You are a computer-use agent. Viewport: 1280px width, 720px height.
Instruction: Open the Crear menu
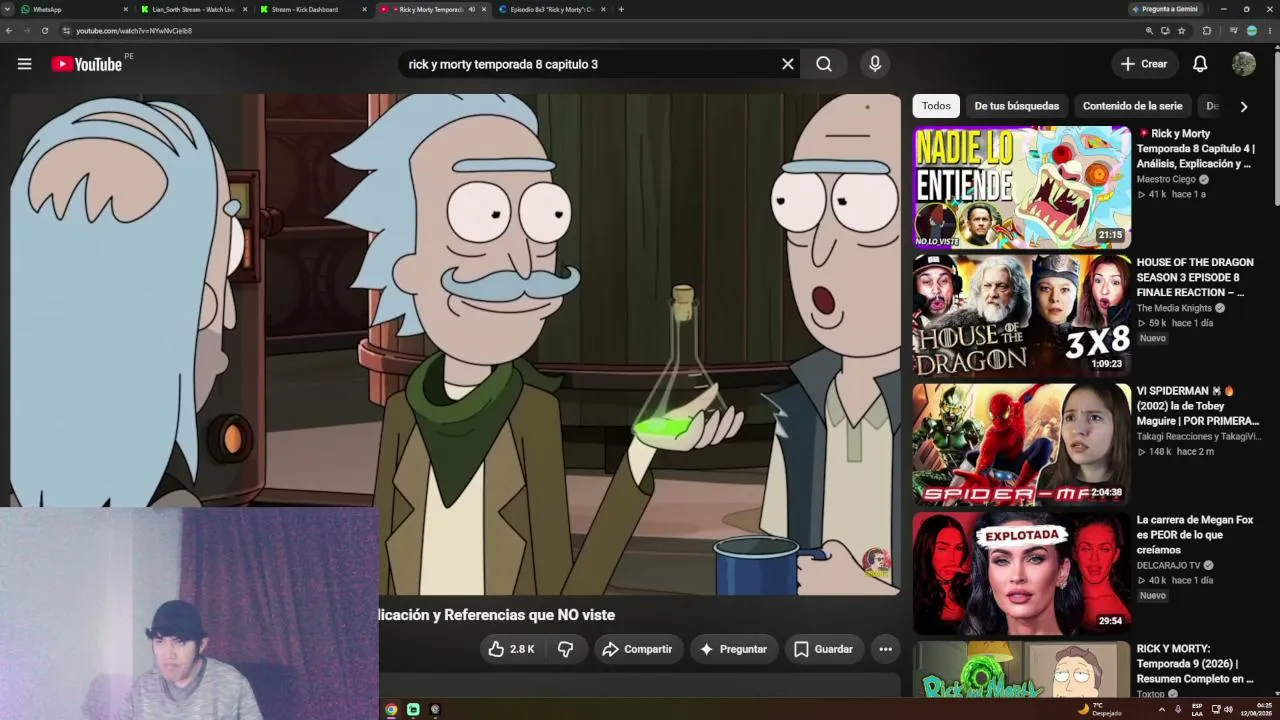(1143, 64)
